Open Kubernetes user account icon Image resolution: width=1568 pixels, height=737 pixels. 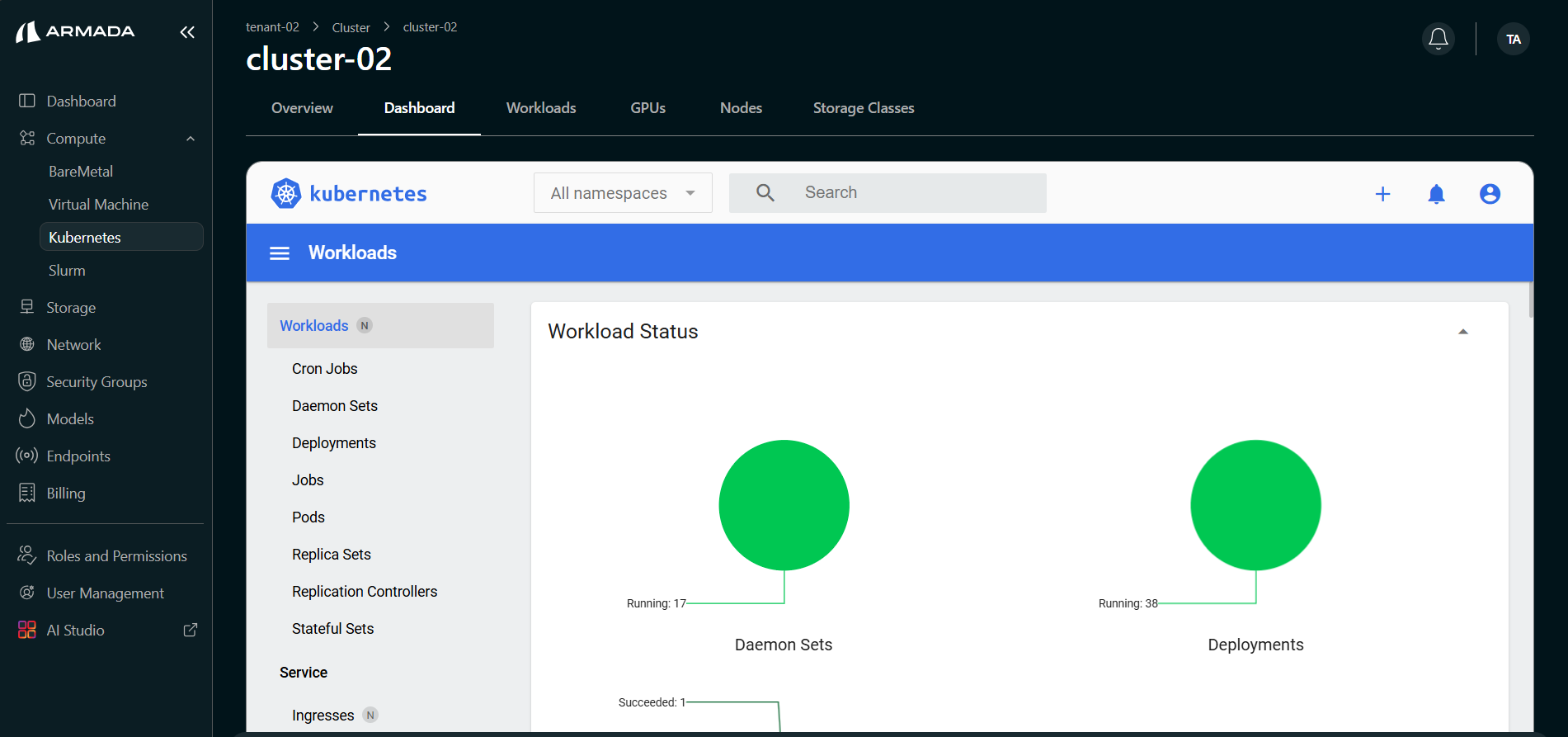tap(1490, 194)
